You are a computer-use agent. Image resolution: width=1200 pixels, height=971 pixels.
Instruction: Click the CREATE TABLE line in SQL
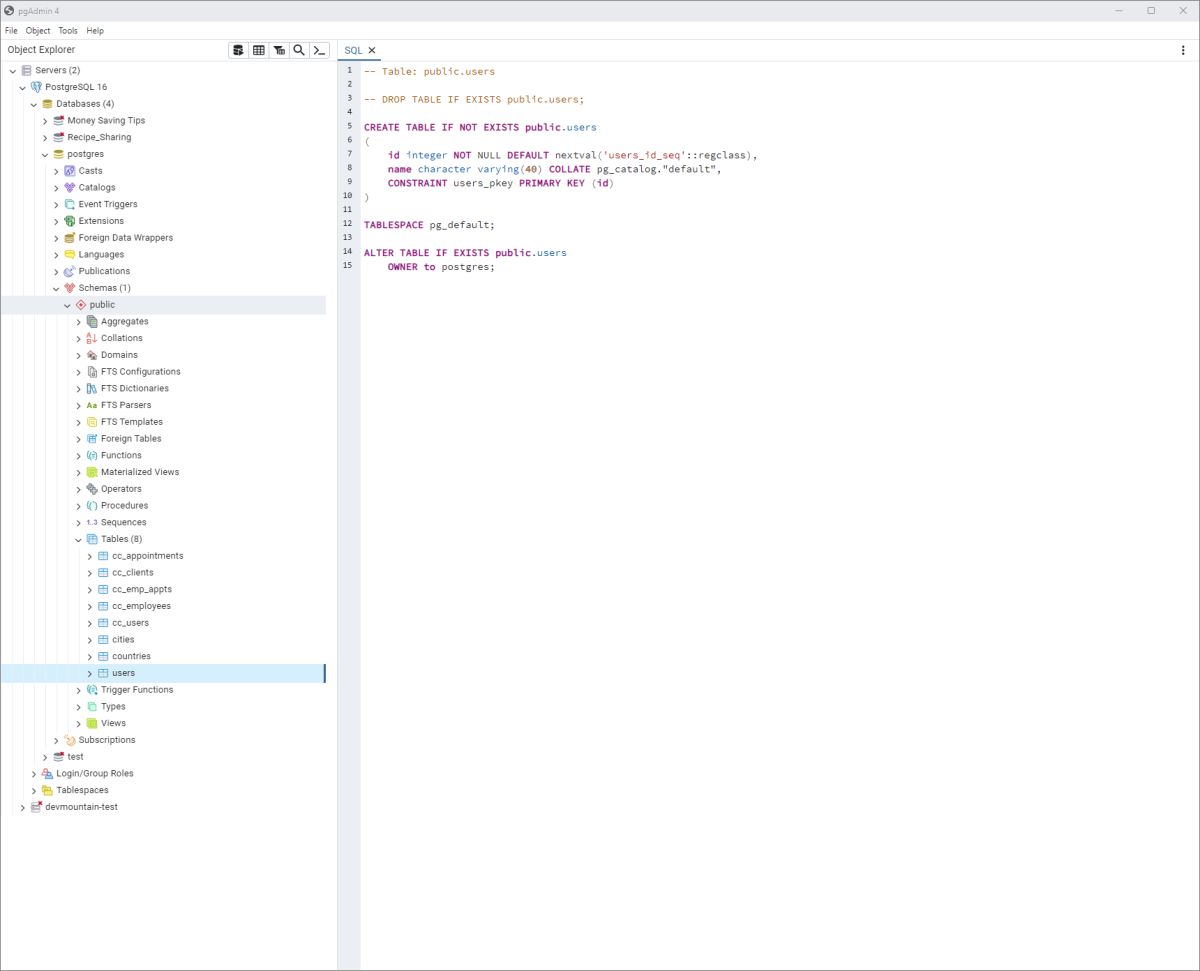(x=480, y=128)
